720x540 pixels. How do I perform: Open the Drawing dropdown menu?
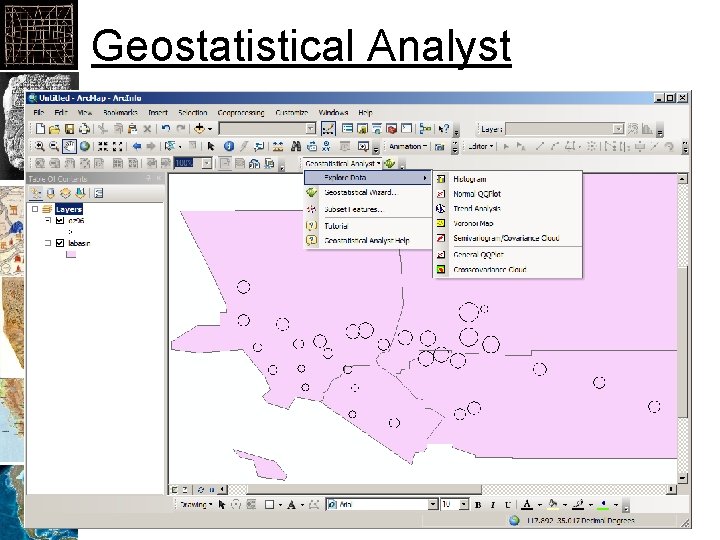(196, 505)
